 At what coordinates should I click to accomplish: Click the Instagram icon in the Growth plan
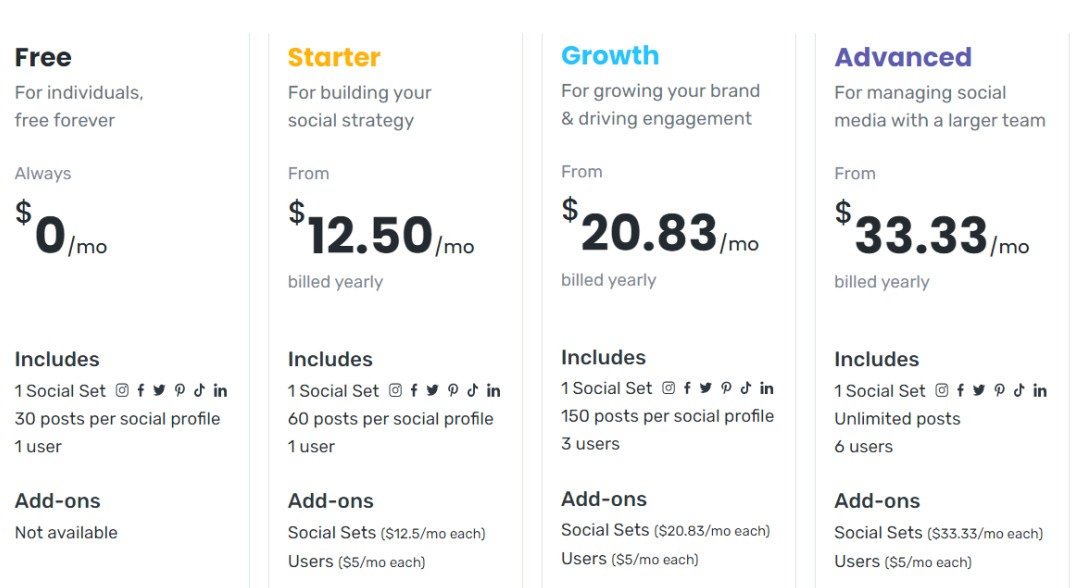click(668, 389)
